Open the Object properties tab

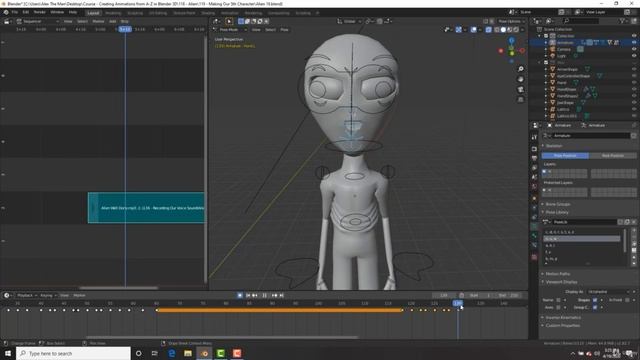click(x=534, y=198)
